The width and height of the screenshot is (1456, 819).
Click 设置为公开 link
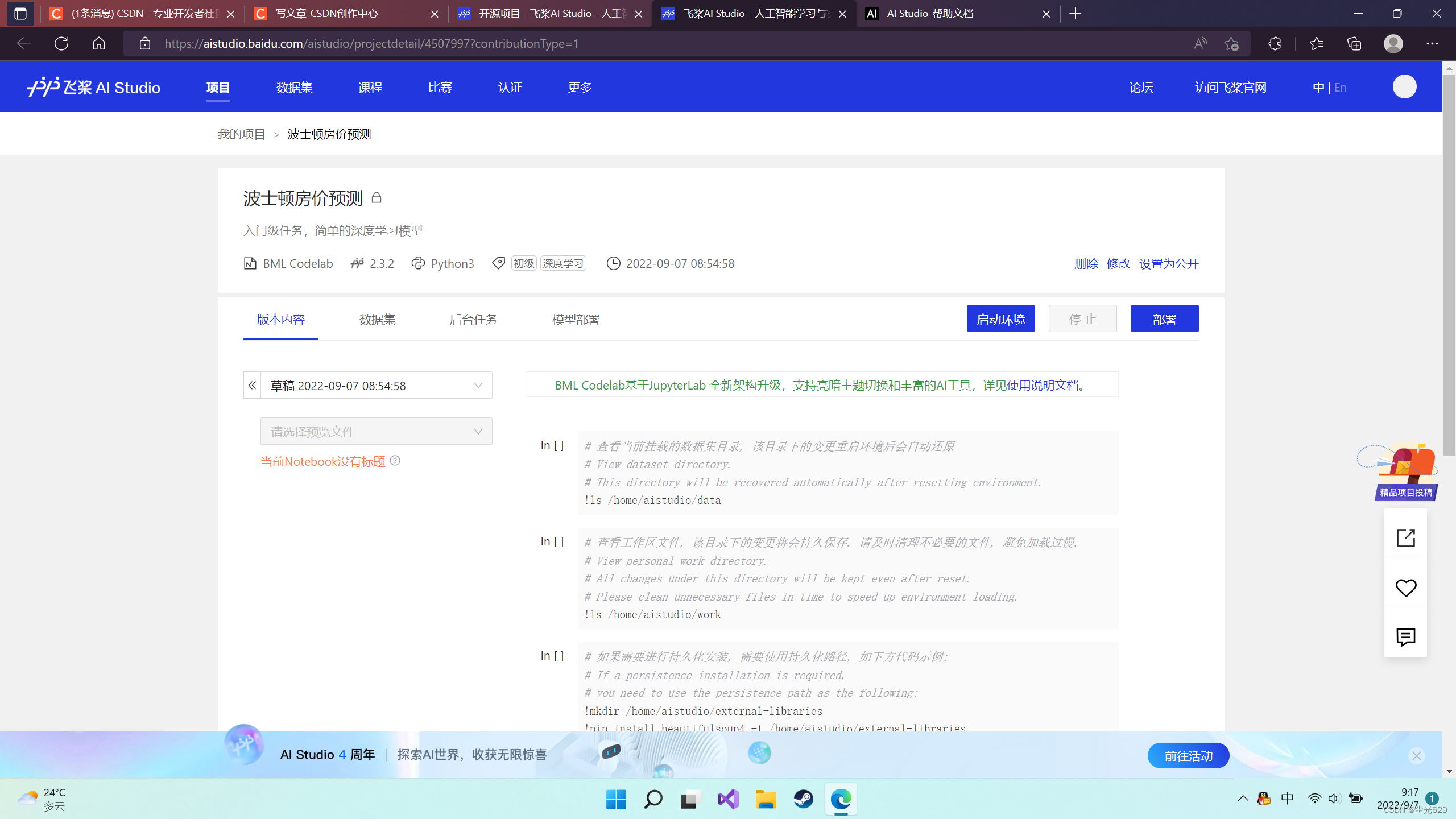1168,263
